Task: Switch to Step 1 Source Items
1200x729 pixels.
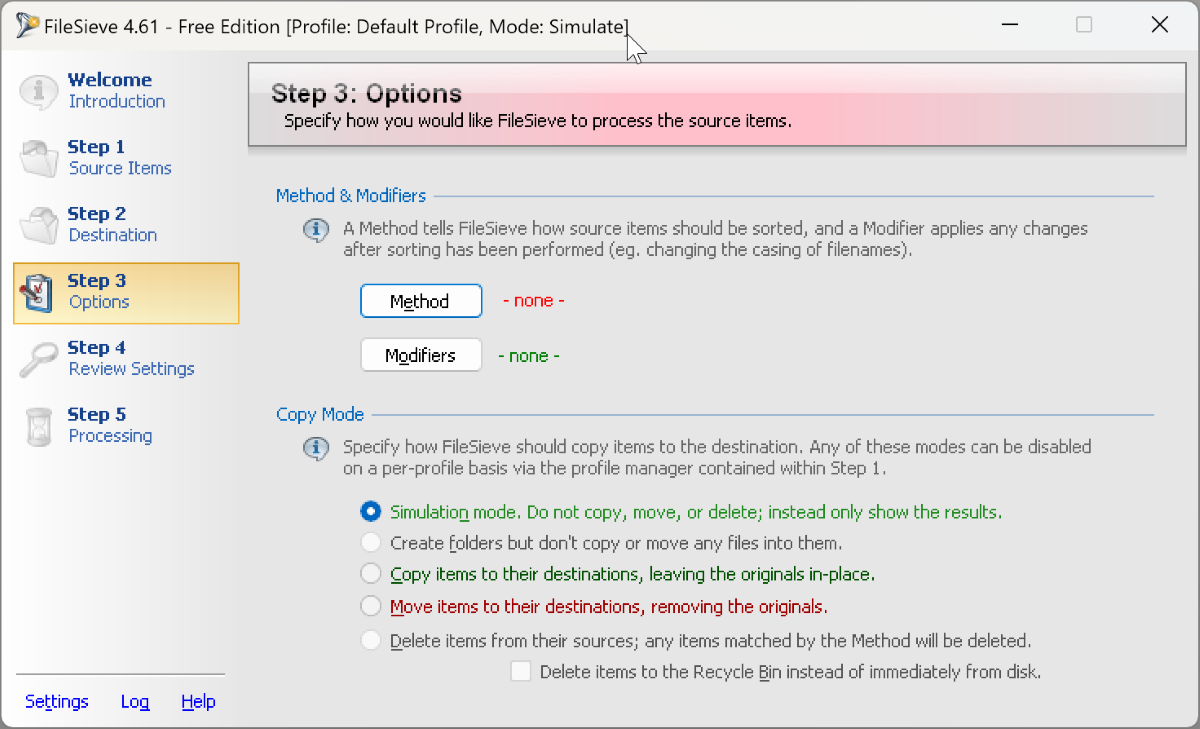Action: pos(126,158)
